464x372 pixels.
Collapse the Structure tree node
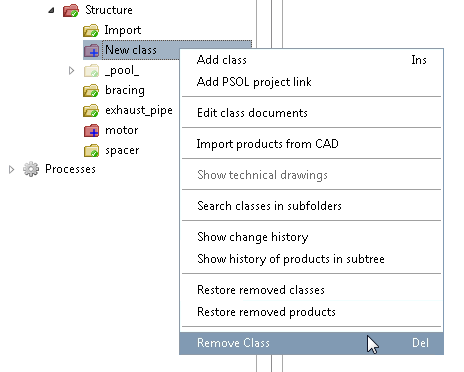click(x=51, y=10)
